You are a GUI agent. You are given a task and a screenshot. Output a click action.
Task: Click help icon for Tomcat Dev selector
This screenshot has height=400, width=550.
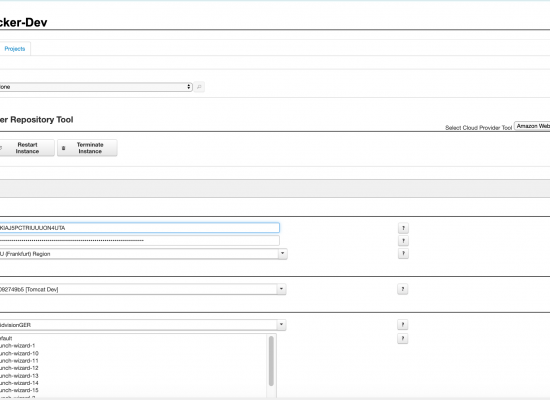coord(402,289)
